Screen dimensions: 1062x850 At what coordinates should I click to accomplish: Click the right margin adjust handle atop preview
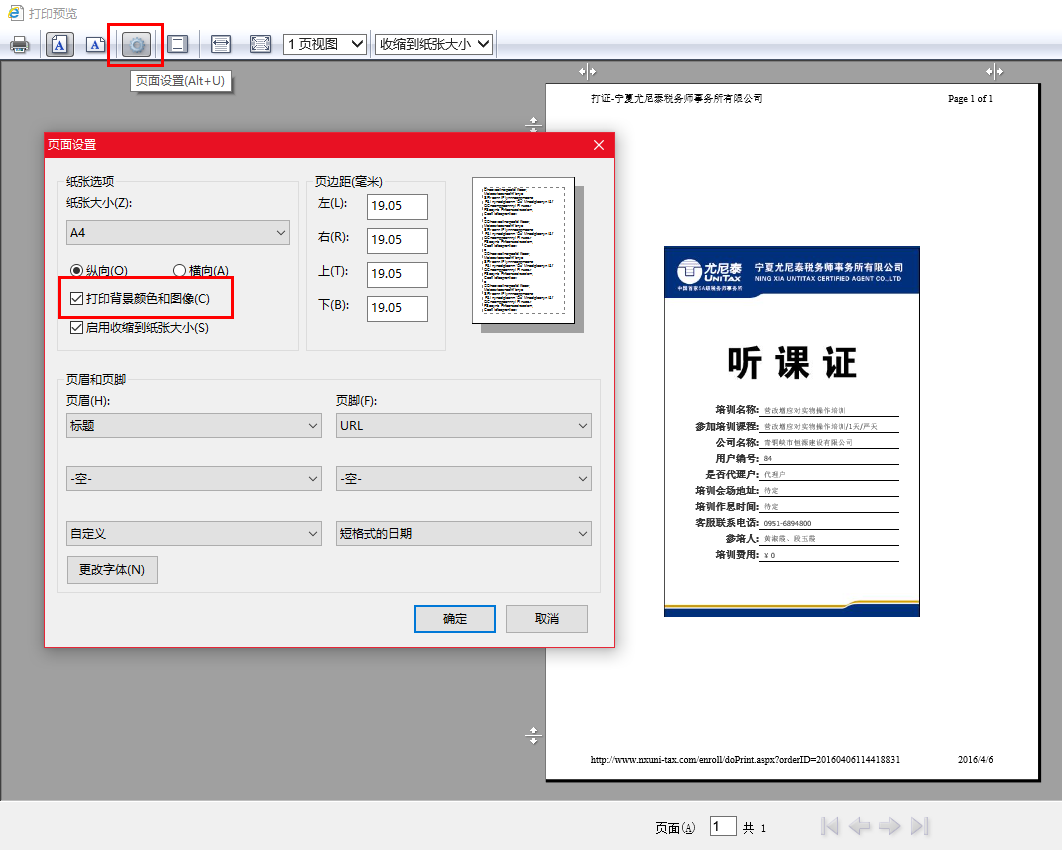994,71
